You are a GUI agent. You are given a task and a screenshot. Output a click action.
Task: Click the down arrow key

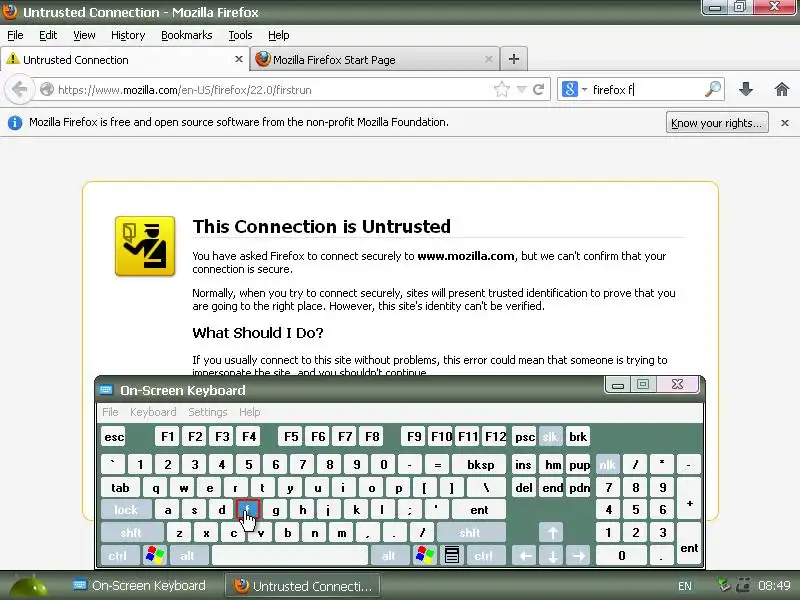[552, 555]
